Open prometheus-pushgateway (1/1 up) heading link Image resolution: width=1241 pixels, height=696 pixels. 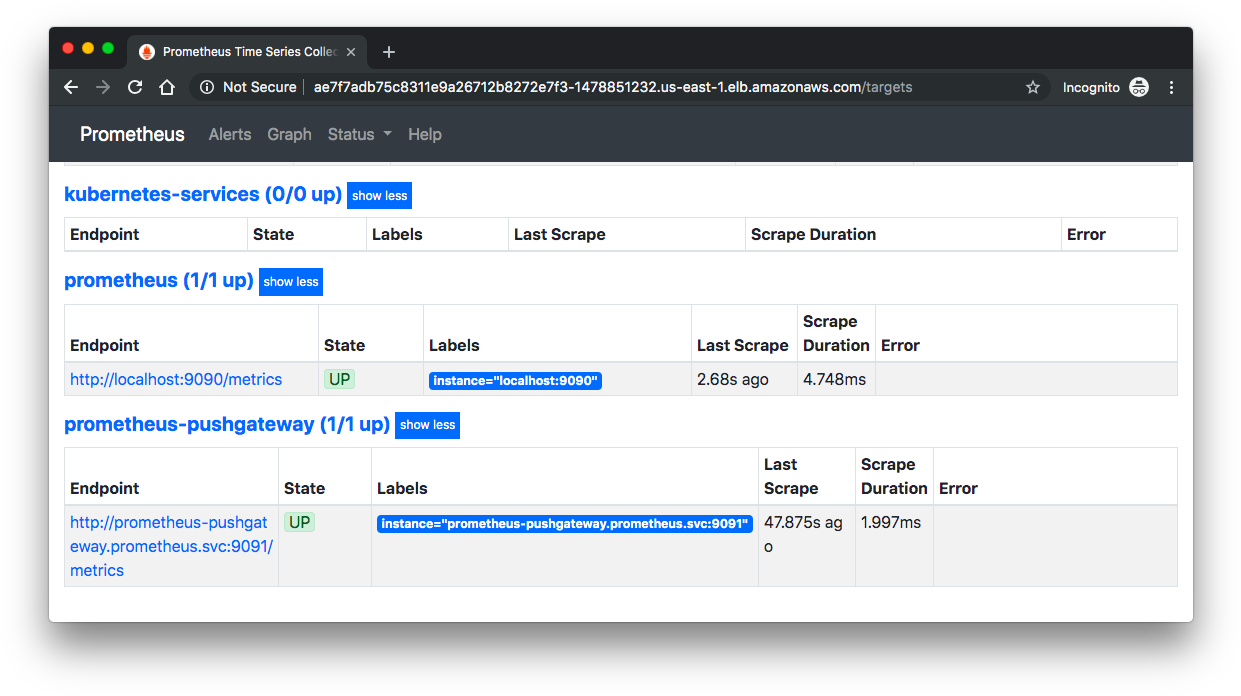coord(227,424)
